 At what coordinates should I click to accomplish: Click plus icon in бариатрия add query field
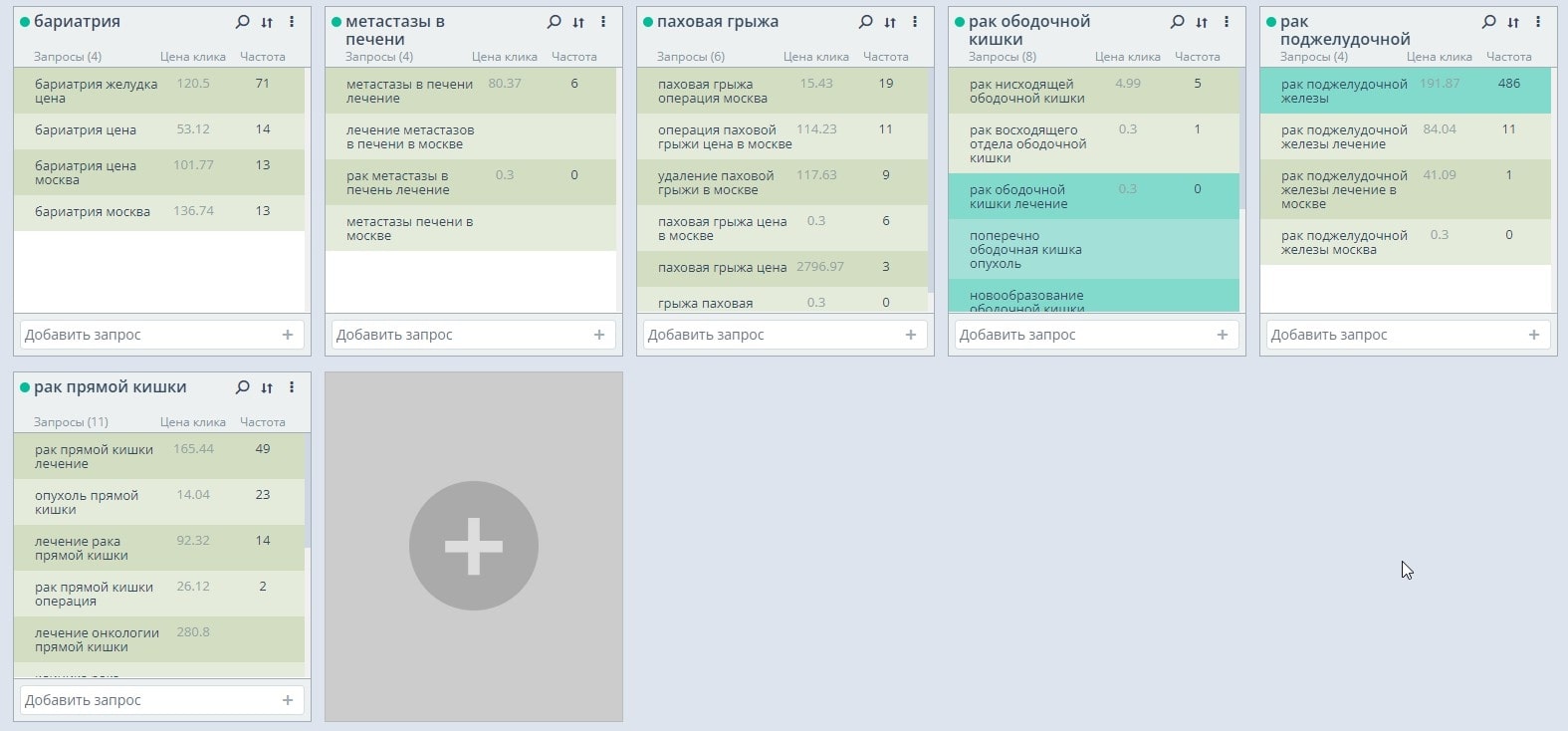(x=288, y=335)
